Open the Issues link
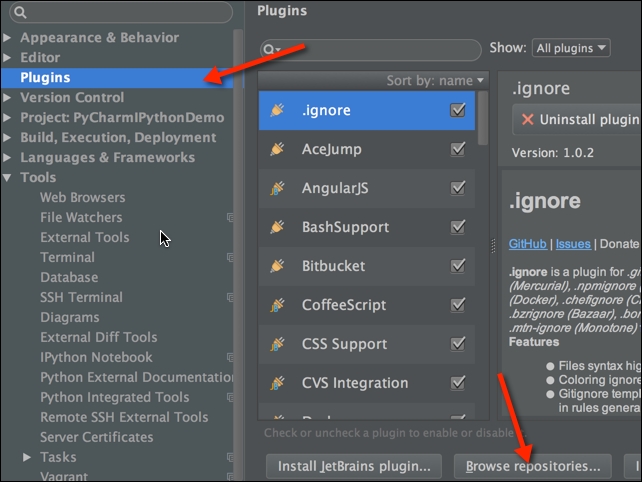This screenshot has height=482, width=642. pos(573,244)
